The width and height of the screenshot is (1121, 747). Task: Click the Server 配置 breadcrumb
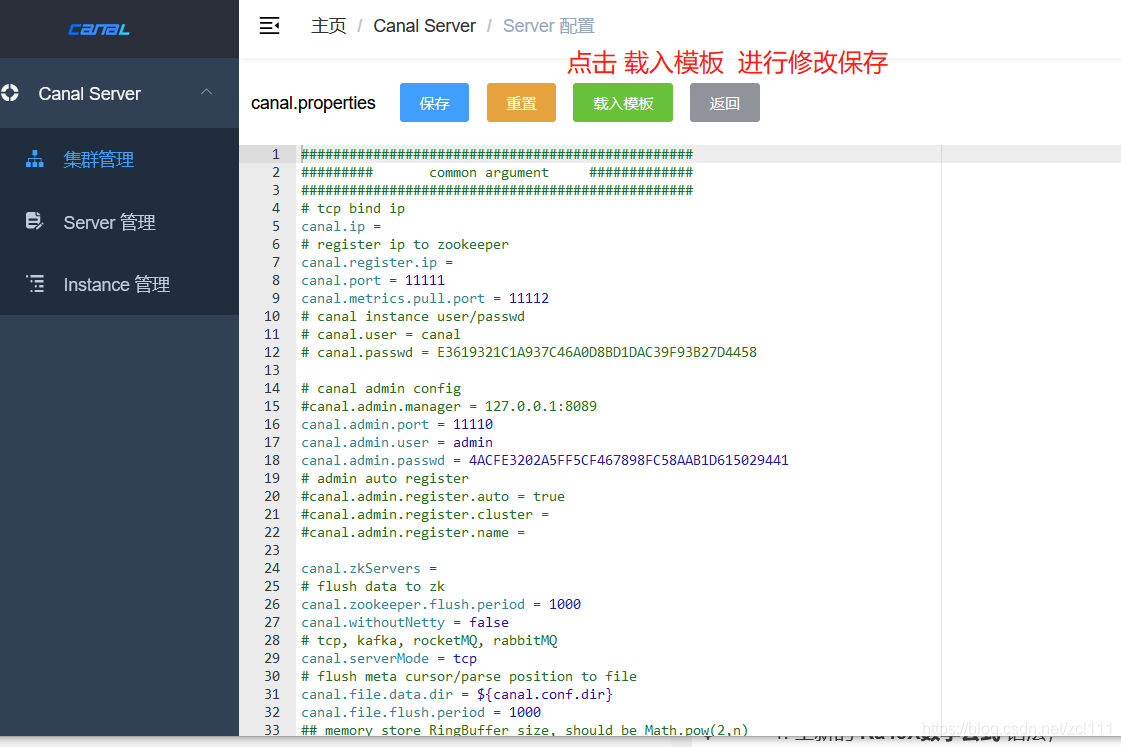[548, 26]
